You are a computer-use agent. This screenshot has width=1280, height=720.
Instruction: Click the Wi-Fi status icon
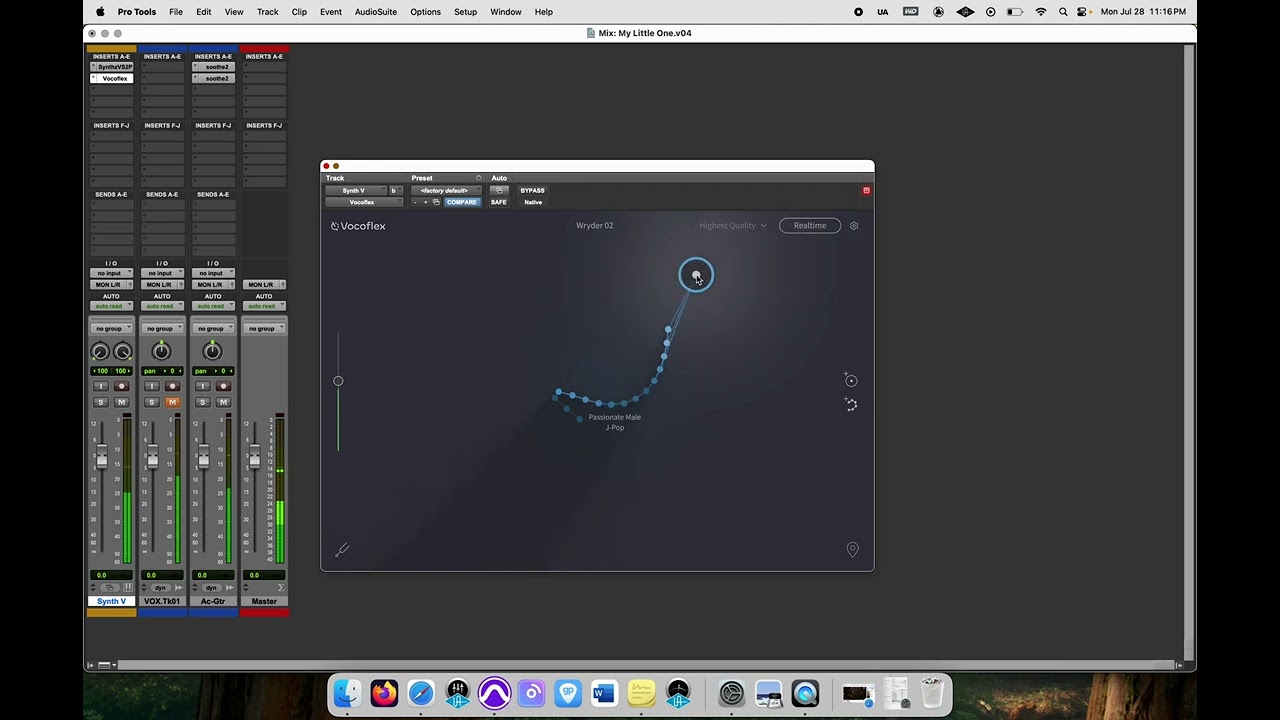coord(1040,12)
